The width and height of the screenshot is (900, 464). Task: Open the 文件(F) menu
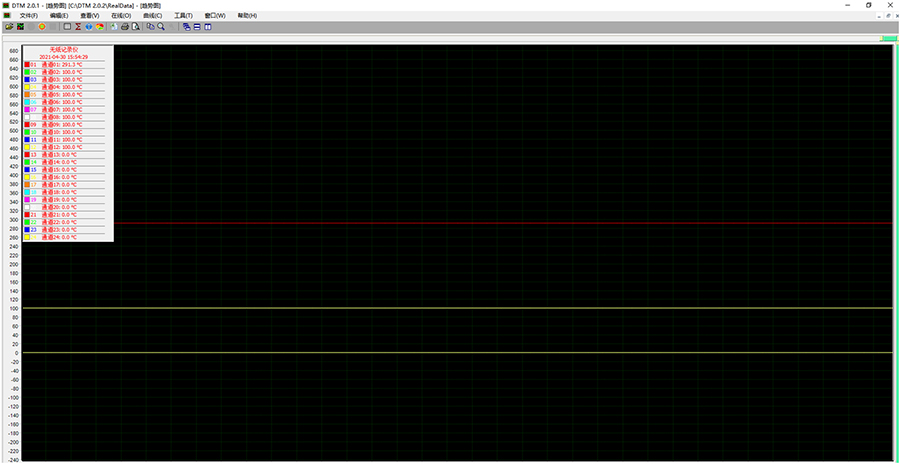coord(29,16)
